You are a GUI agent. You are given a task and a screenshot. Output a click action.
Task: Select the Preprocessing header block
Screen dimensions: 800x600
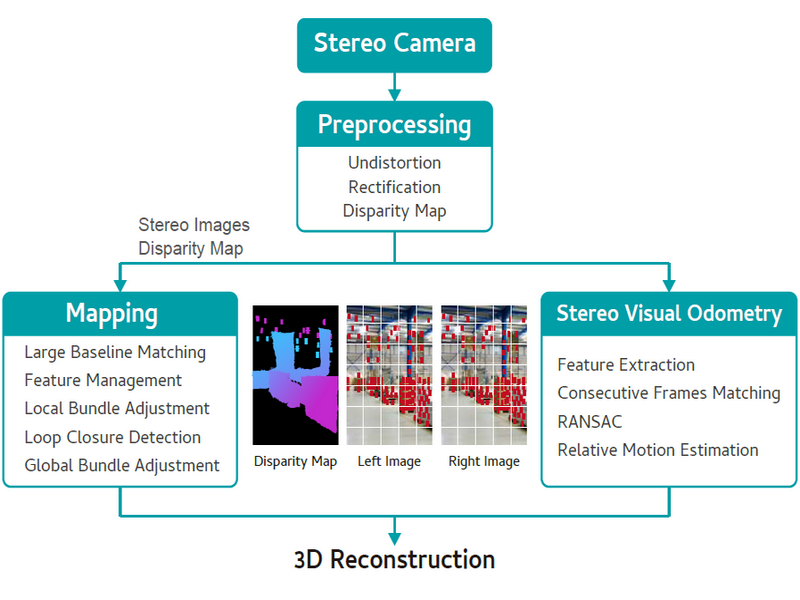click(x=394, y=125)
